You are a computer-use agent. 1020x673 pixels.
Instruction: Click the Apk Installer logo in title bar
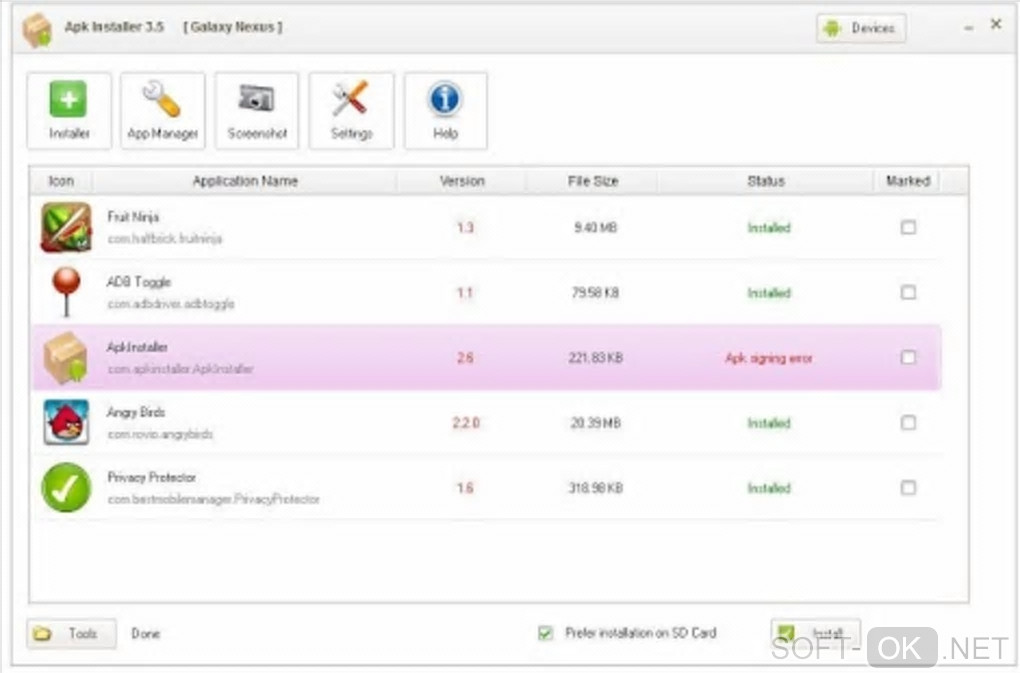(x=37, y=29)
